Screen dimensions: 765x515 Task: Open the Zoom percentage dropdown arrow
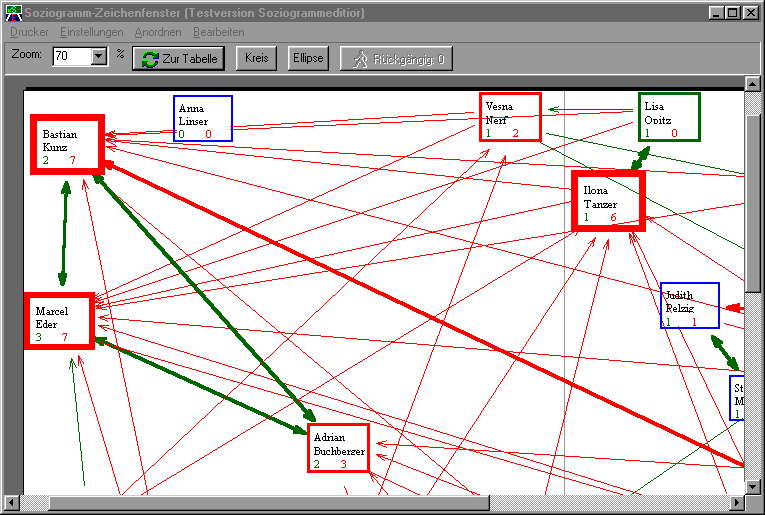pos(99,57)
